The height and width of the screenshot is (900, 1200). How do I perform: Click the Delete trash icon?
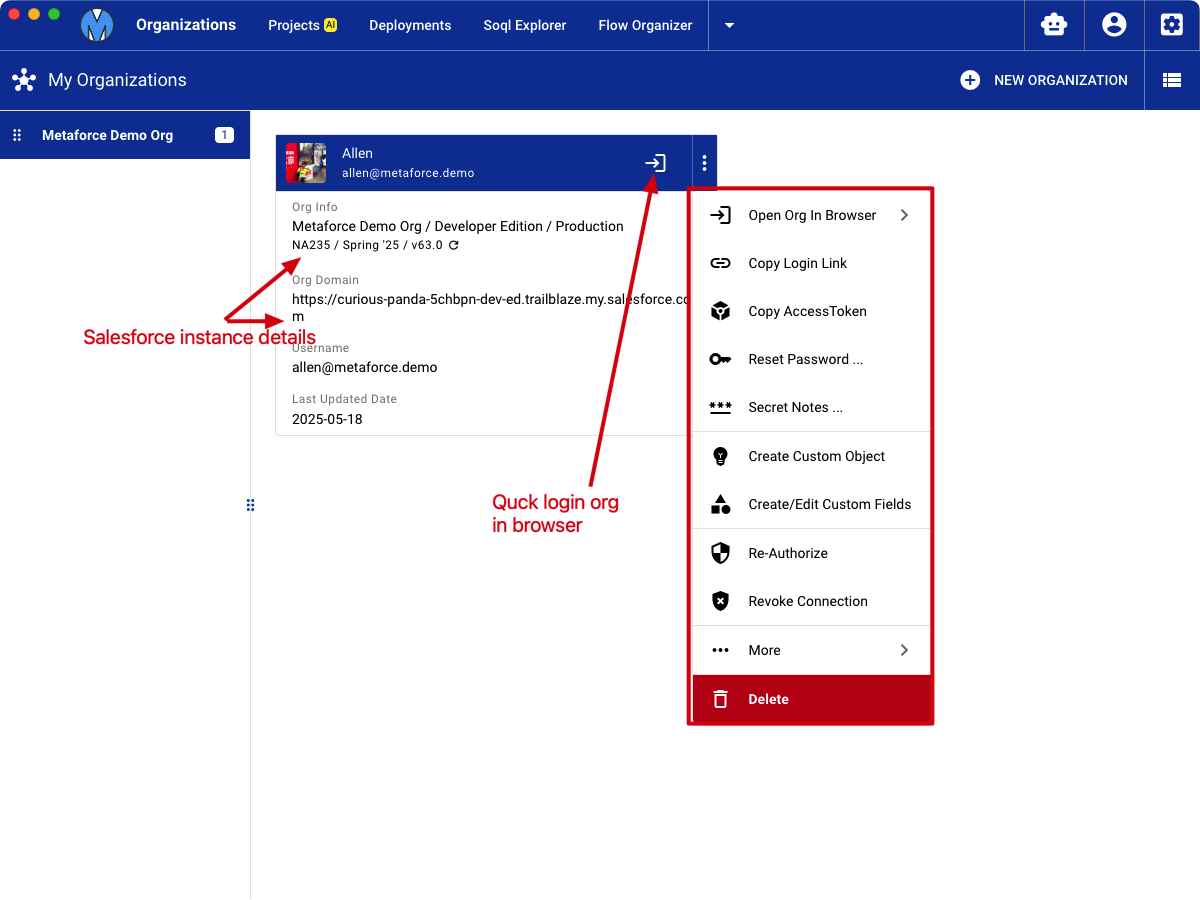tap(720, 699)
